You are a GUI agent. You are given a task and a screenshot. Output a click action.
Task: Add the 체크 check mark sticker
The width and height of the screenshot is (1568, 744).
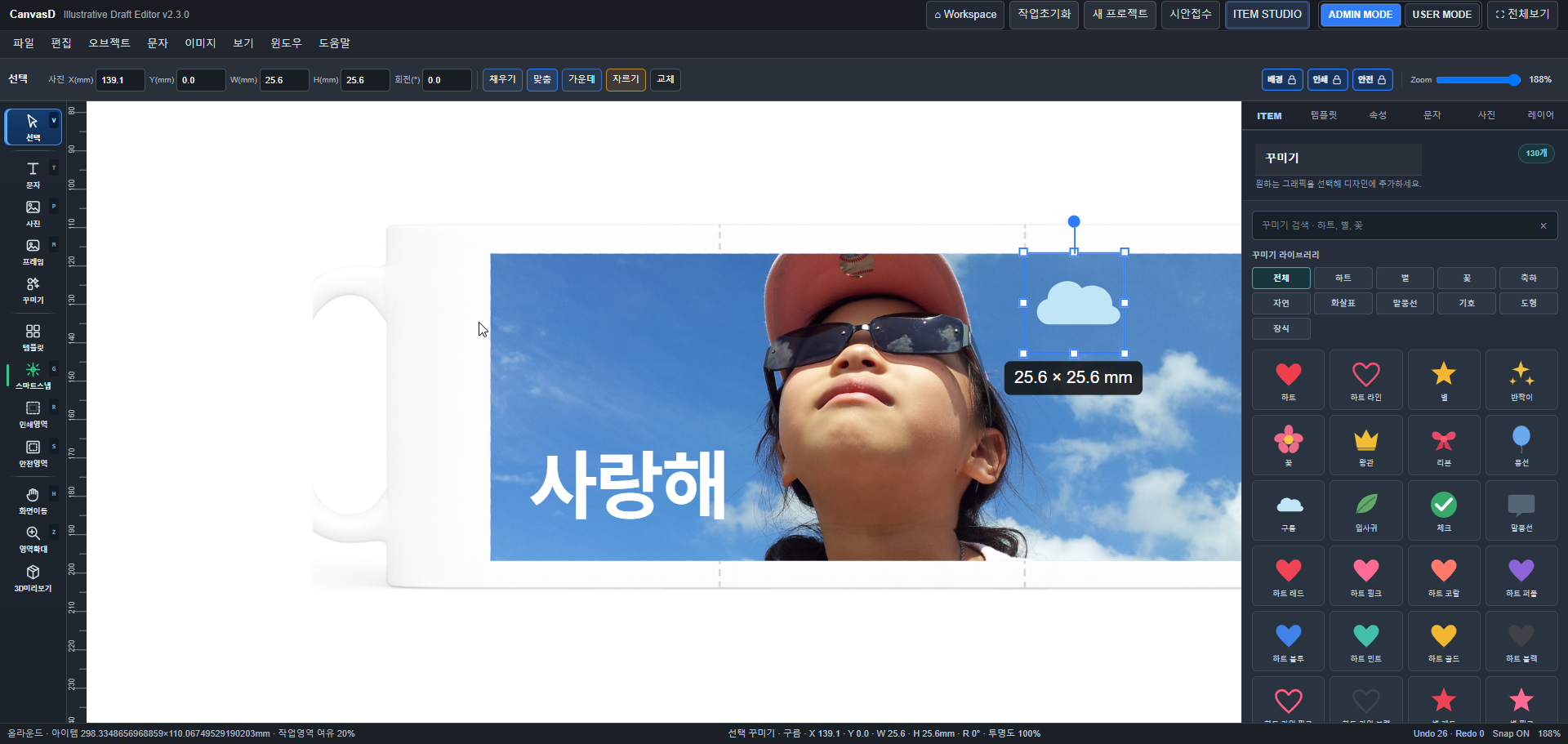point(1444,510)
